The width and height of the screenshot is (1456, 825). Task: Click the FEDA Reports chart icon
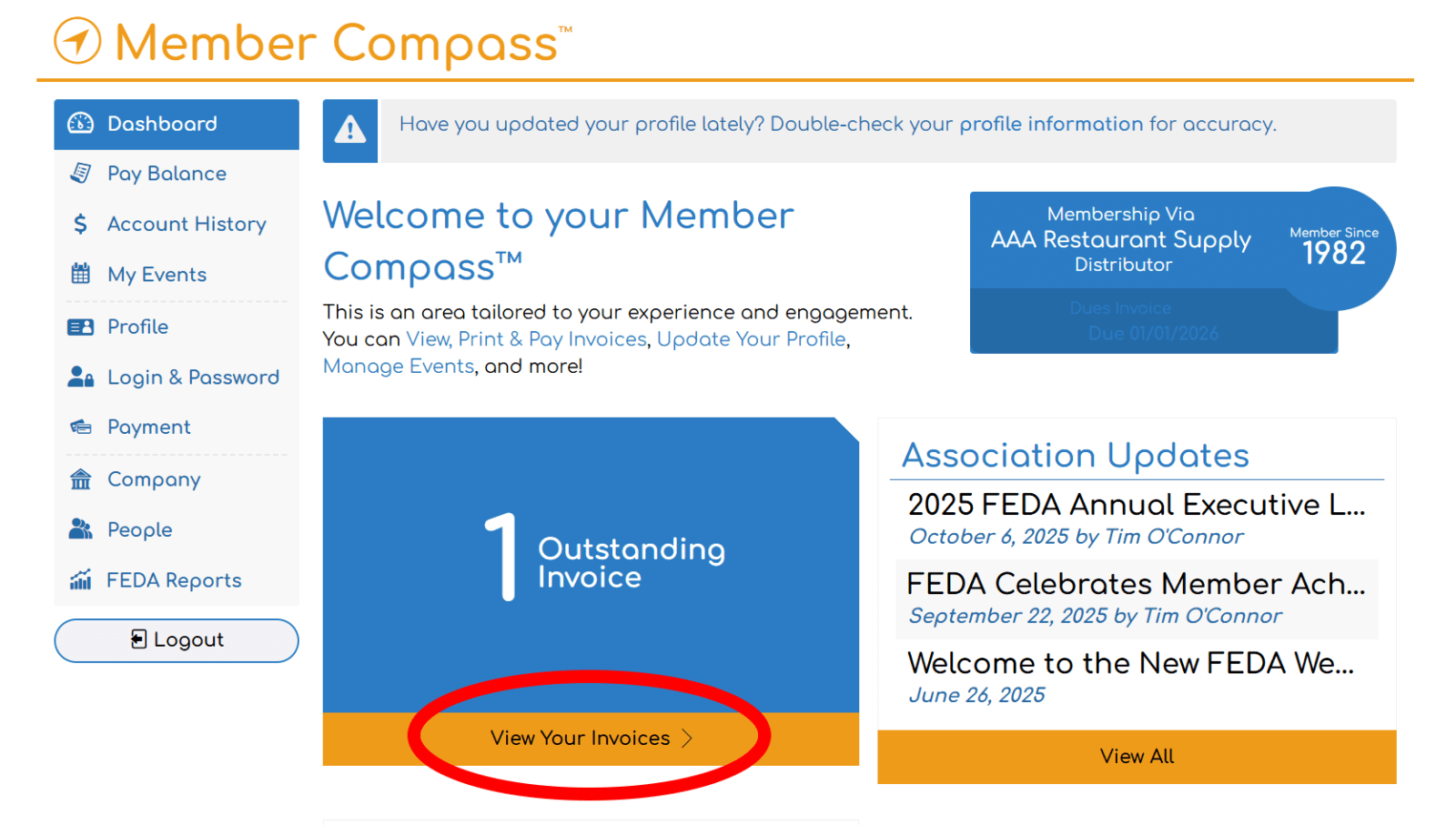81,580
